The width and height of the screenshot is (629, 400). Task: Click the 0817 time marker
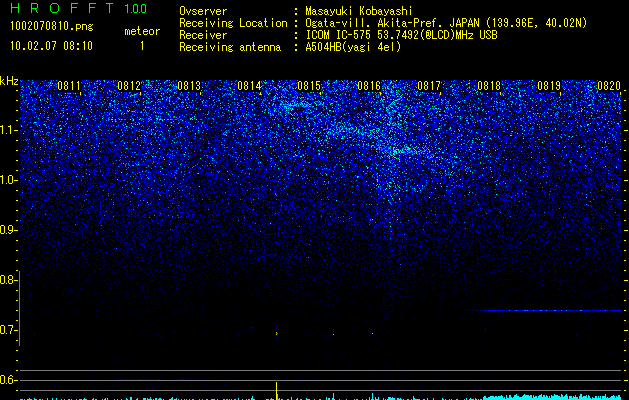click(x=429, y=85)
